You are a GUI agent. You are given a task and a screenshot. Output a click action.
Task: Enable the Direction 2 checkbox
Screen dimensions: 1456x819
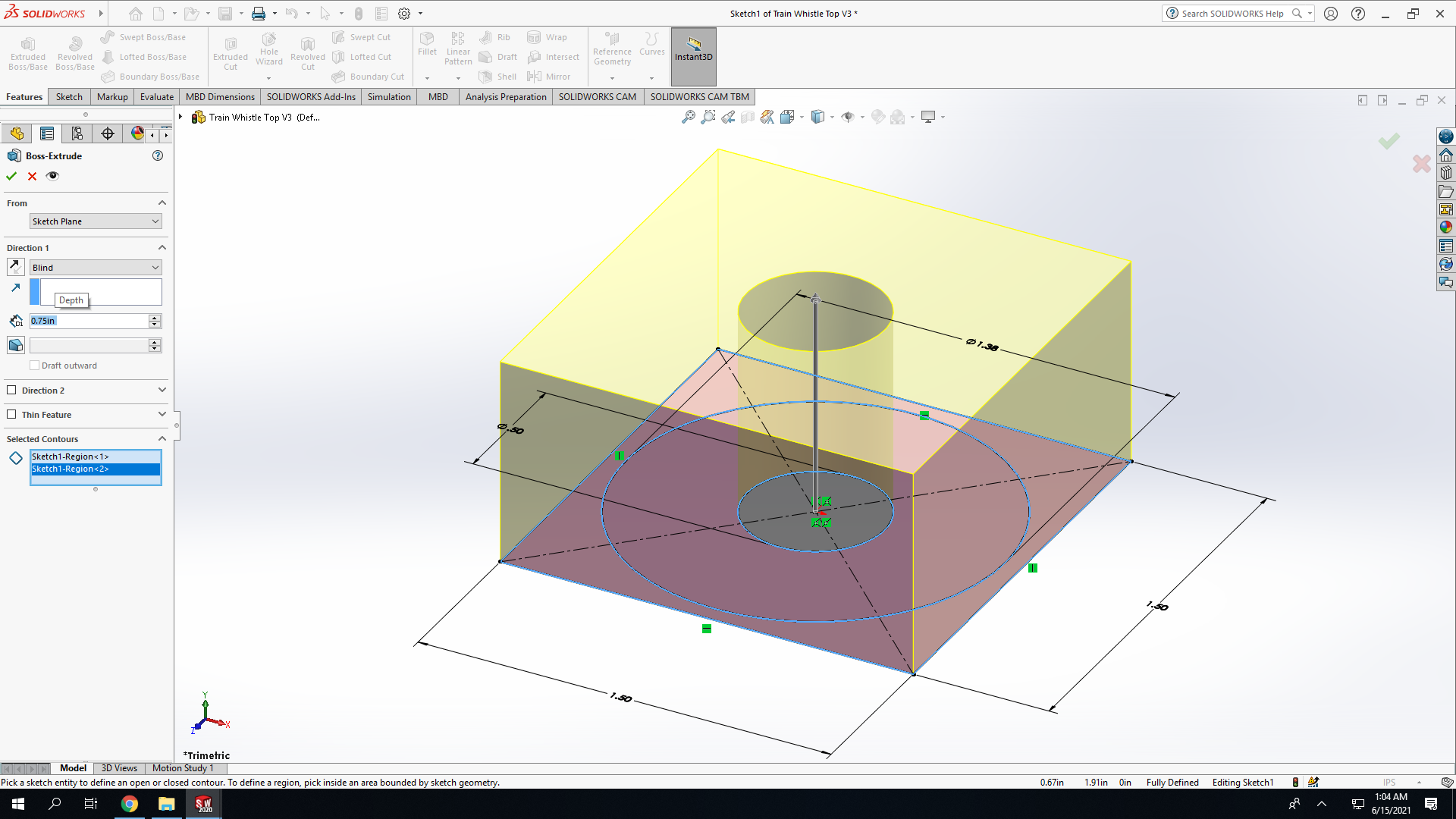click(11, 390)
